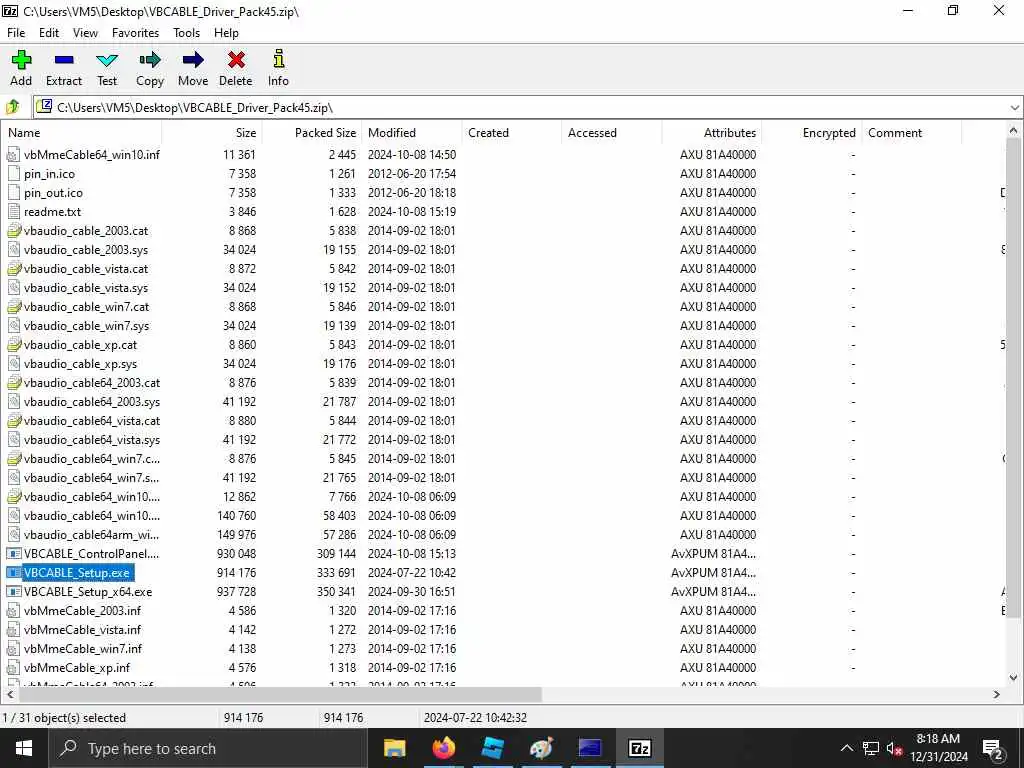Open the Tools menu
The height and width of the screenshot is (768, 1024).
(186, 33)
